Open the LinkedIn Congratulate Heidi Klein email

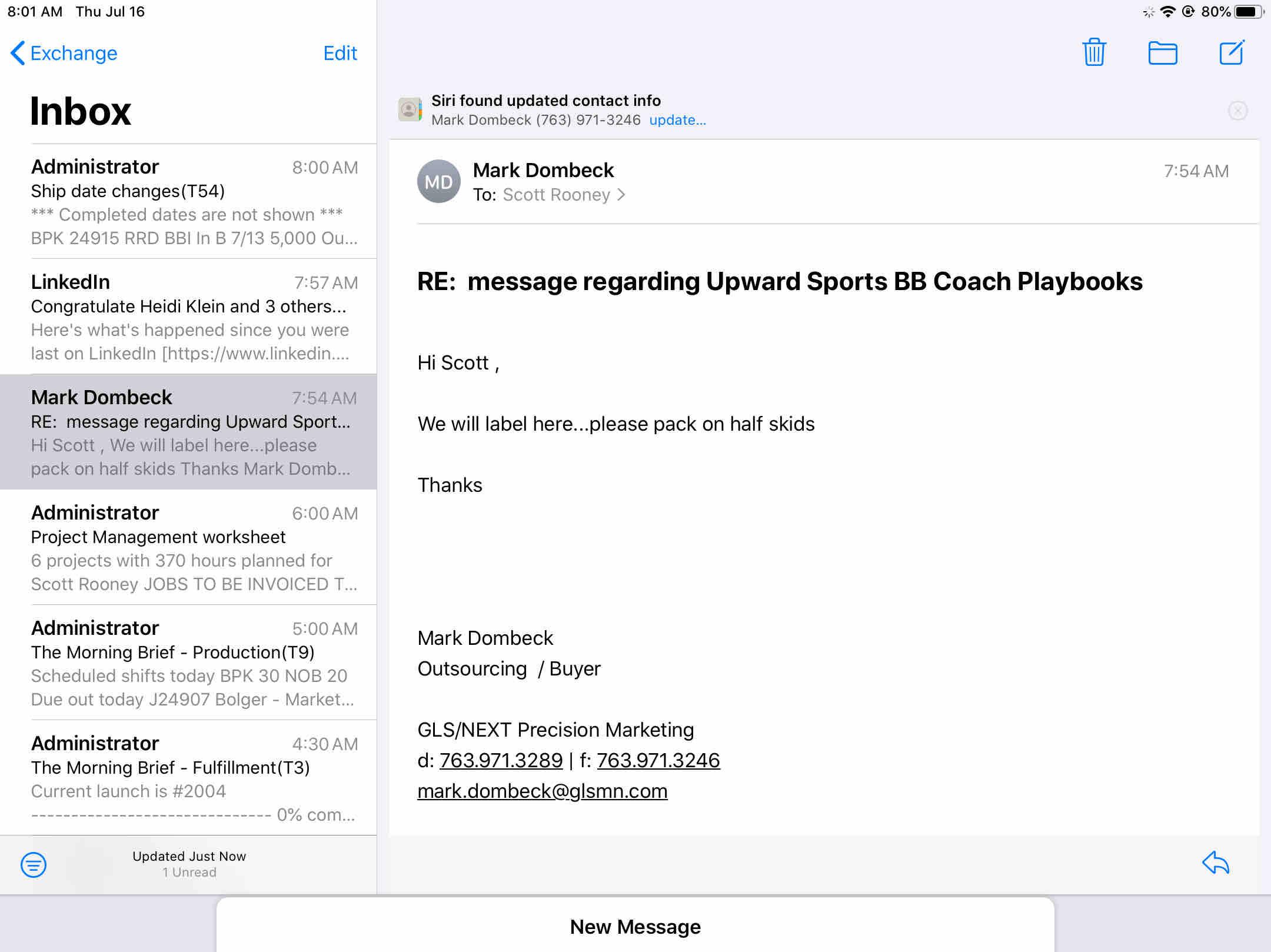(194, 317)
